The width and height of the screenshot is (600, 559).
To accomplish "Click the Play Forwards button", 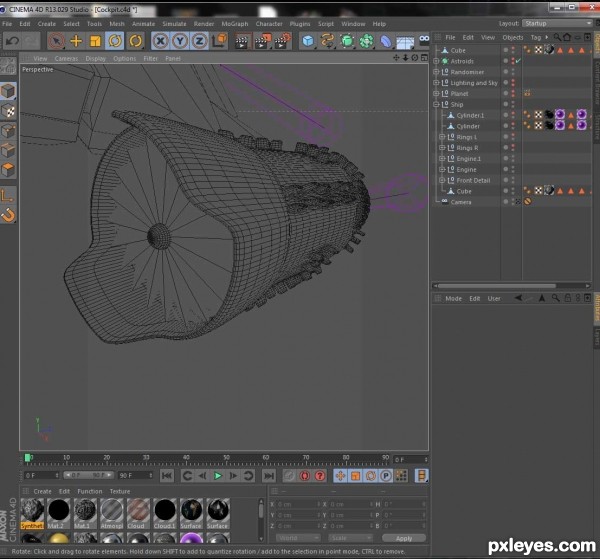I will click(x=218, y=476).
